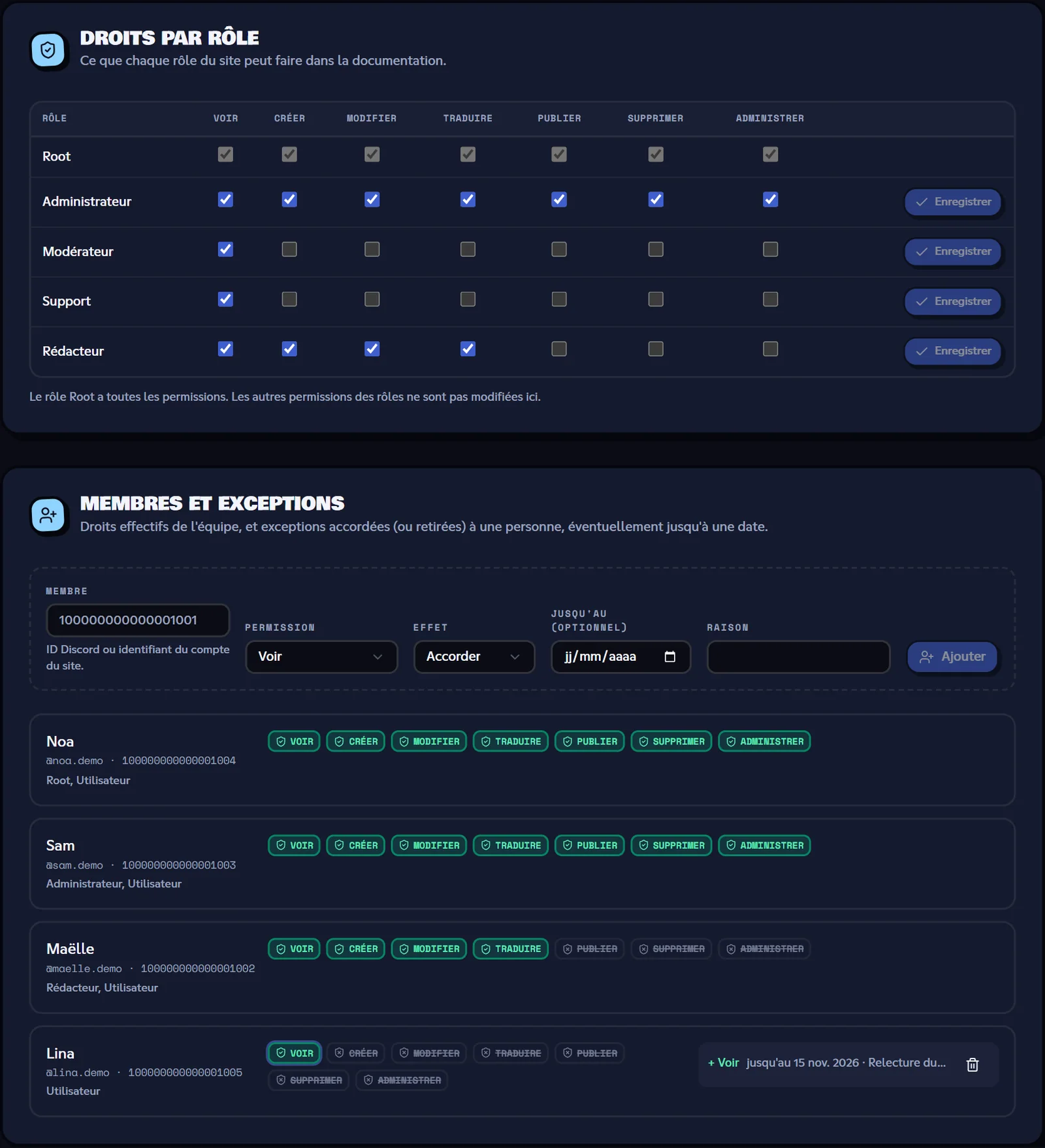Click Sam's Supprimer permission badge
This screenshot has height=1148, width=1045.
pyautogui.click(x=671, y=845)
